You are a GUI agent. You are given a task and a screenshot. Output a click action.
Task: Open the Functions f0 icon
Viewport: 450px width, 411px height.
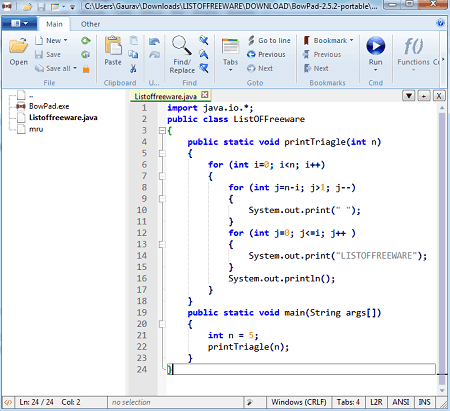click(413, 46)
